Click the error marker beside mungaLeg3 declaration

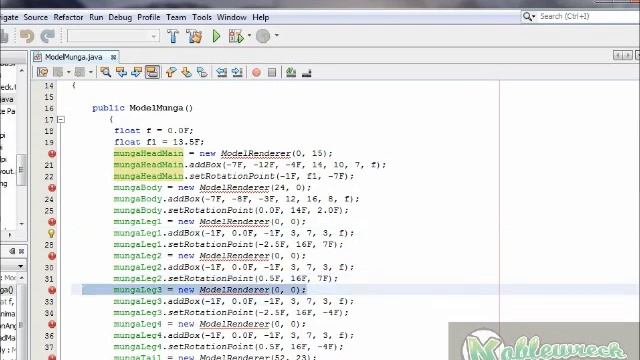(x=52, y=290)
